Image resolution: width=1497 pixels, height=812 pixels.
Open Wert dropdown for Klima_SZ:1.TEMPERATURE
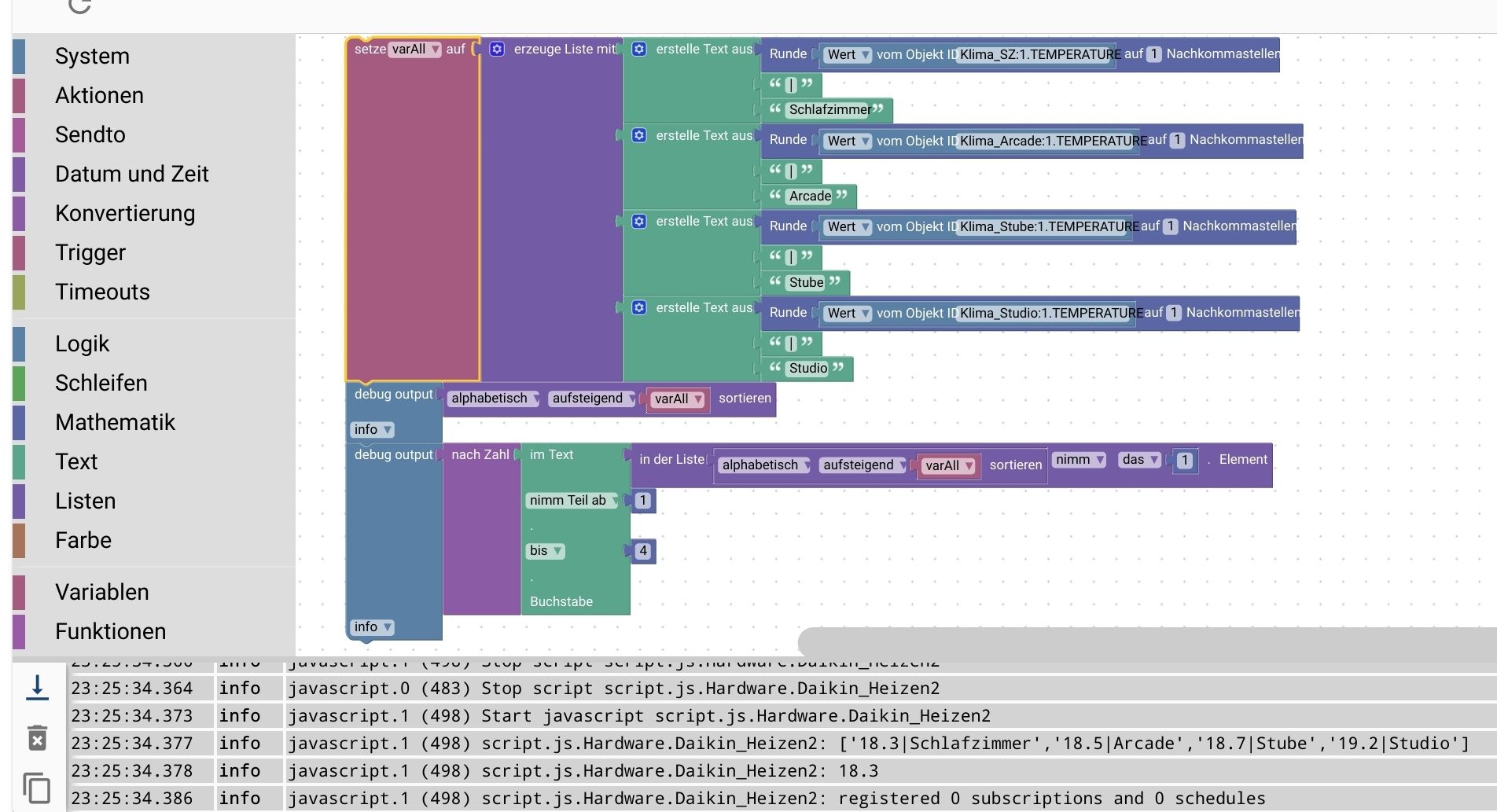pyautogui.click(x=848, y=54)
